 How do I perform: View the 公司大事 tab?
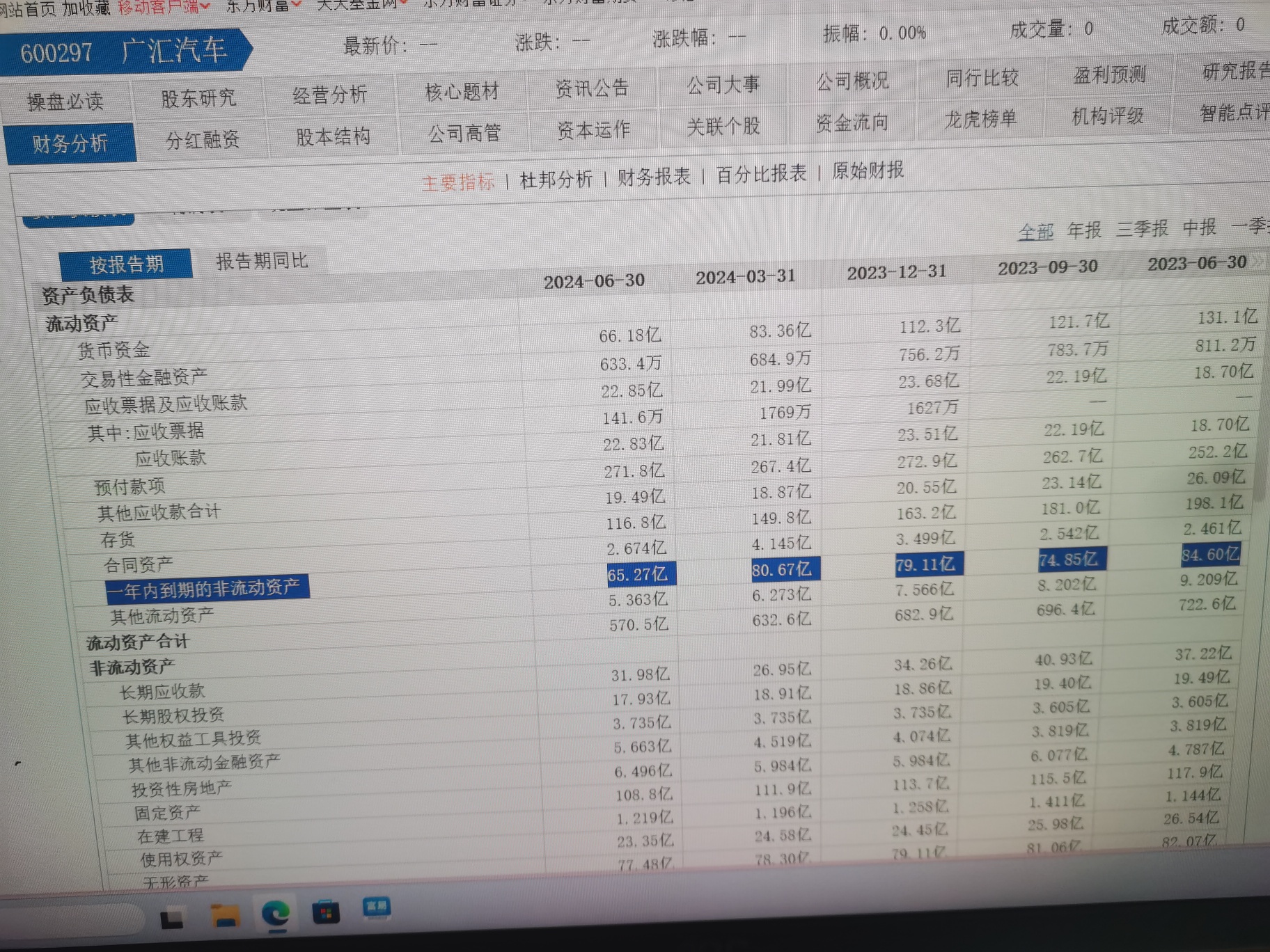point(723,85)
